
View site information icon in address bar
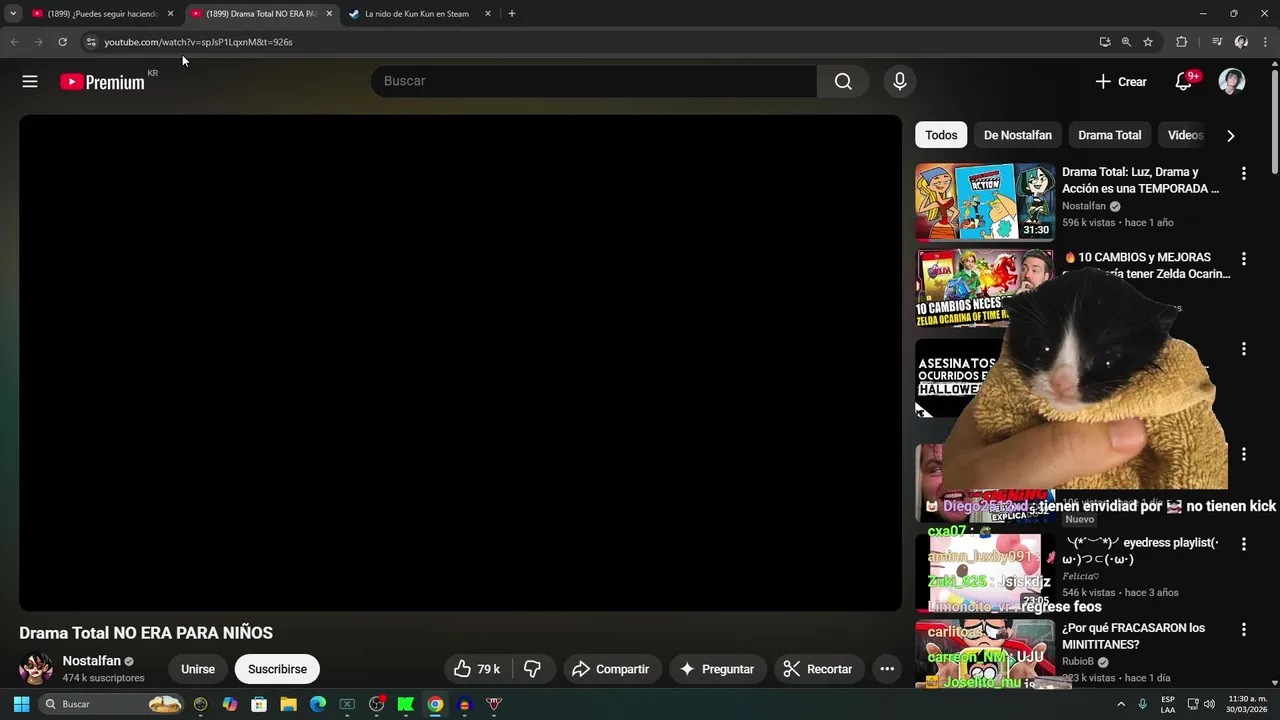pyautogui.click(x=91, y=42)
